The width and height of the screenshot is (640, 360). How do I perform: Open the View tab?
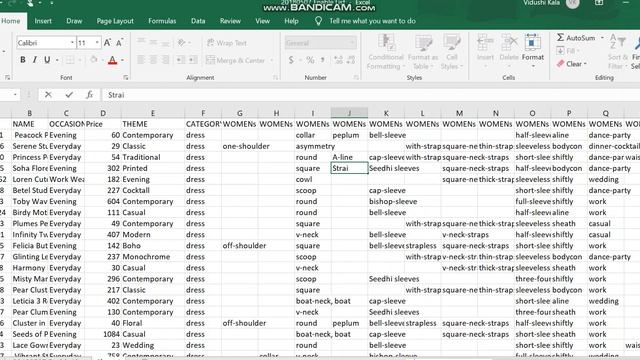point(262,21)
